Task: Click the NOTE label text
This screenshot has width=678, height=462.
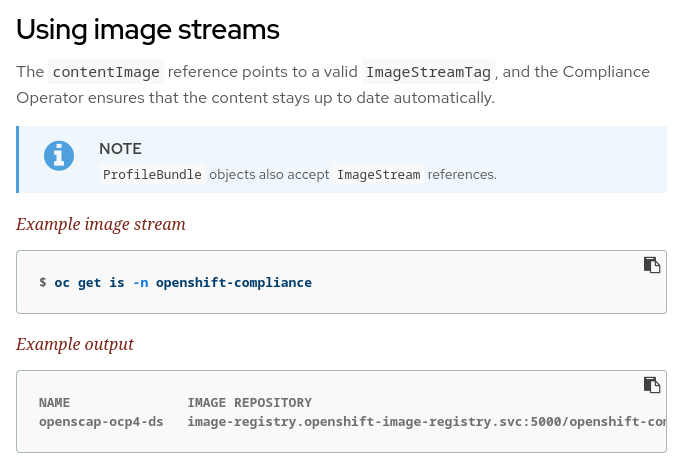Action: click(x=120, y=149)
